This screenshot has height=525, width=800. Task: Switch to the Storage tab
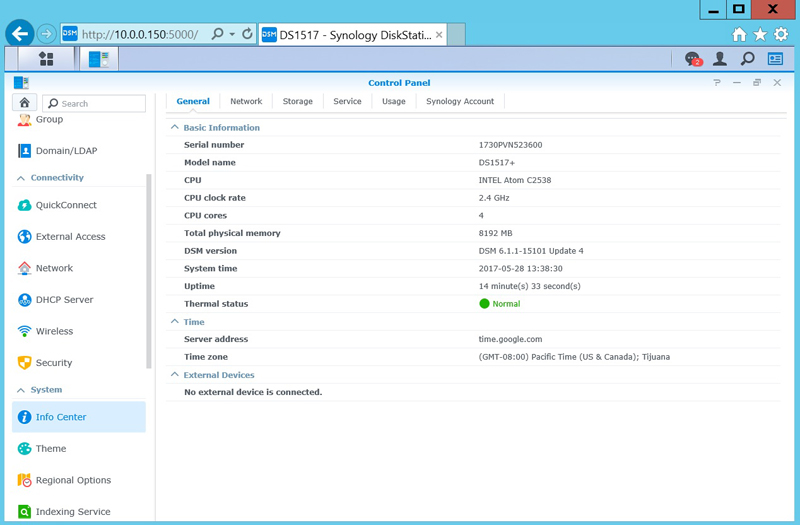pyautogui.click(x=297, y=101)
